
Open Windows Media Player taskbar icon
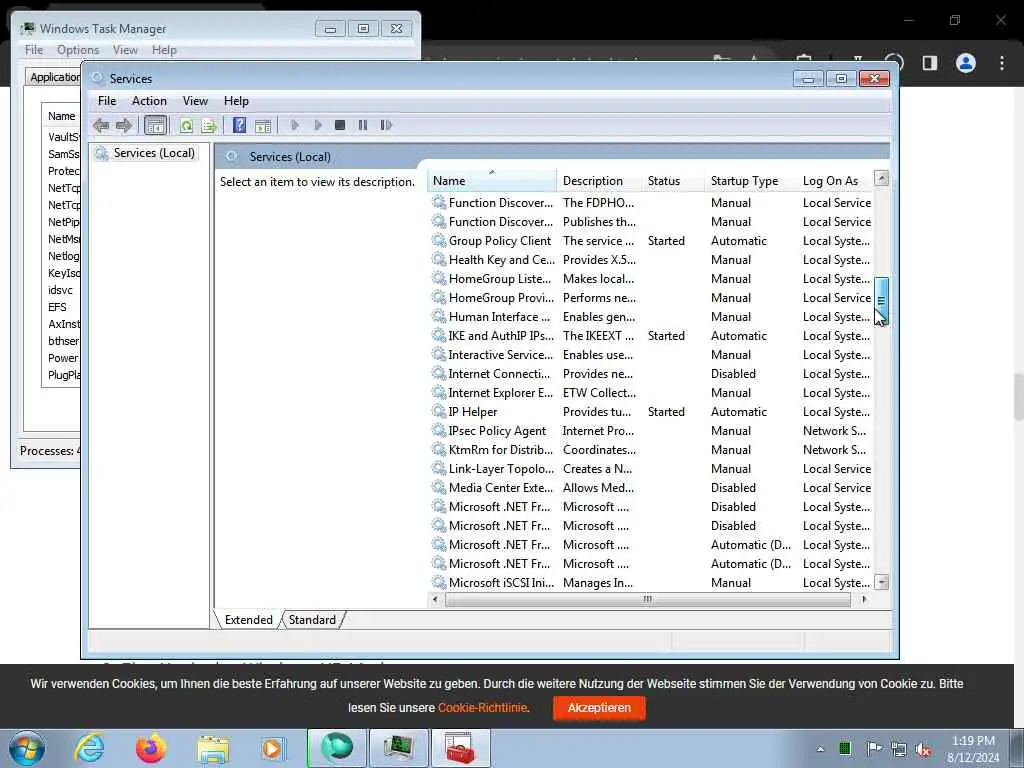(272, 748)
